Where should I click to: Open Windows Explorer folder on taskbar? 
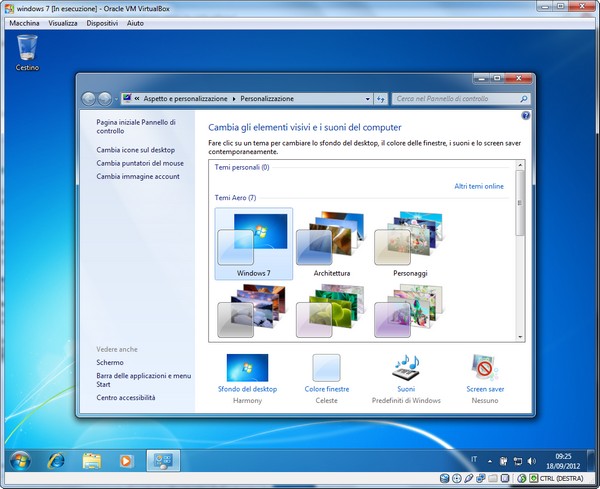[92, 461]
